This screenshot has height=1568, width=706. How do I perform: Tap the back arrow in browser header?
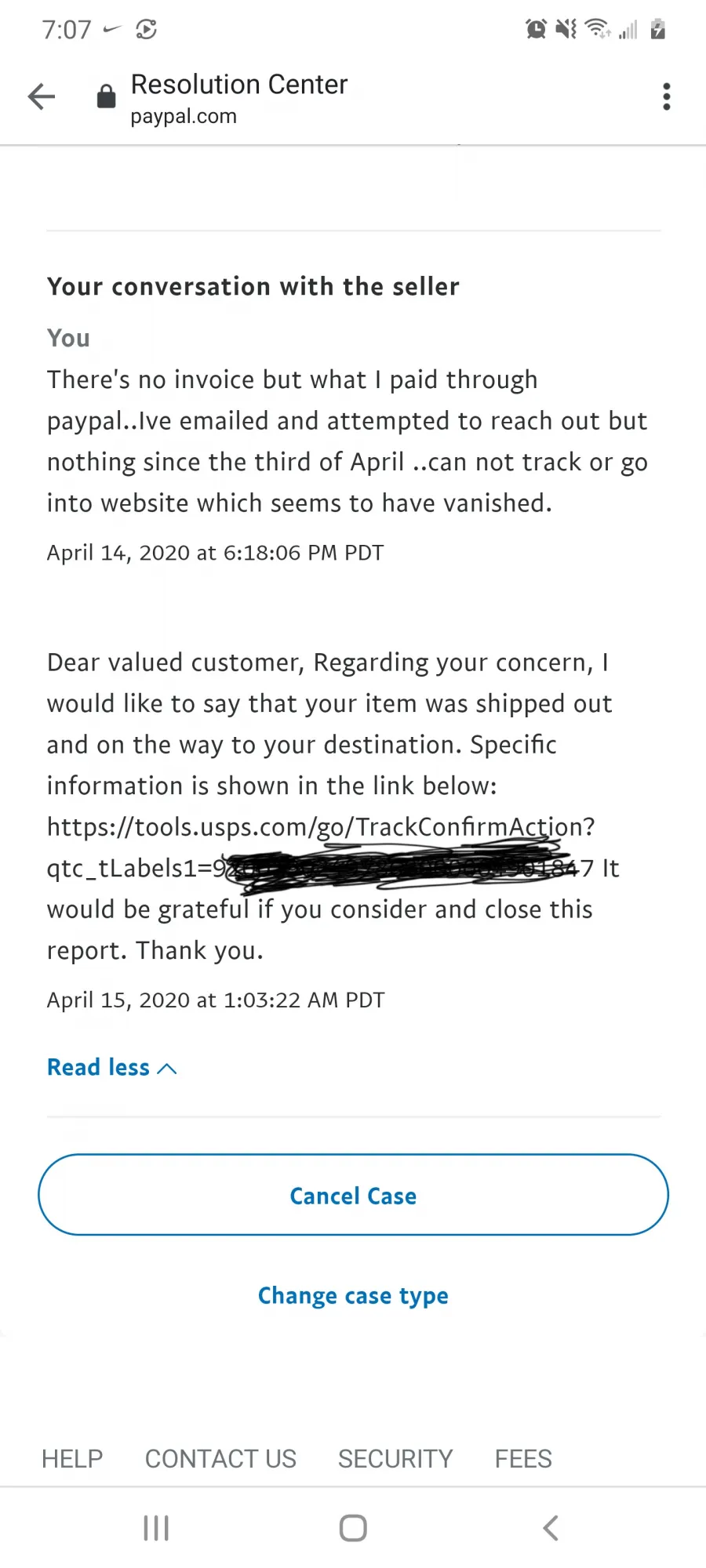pos(42,97)
